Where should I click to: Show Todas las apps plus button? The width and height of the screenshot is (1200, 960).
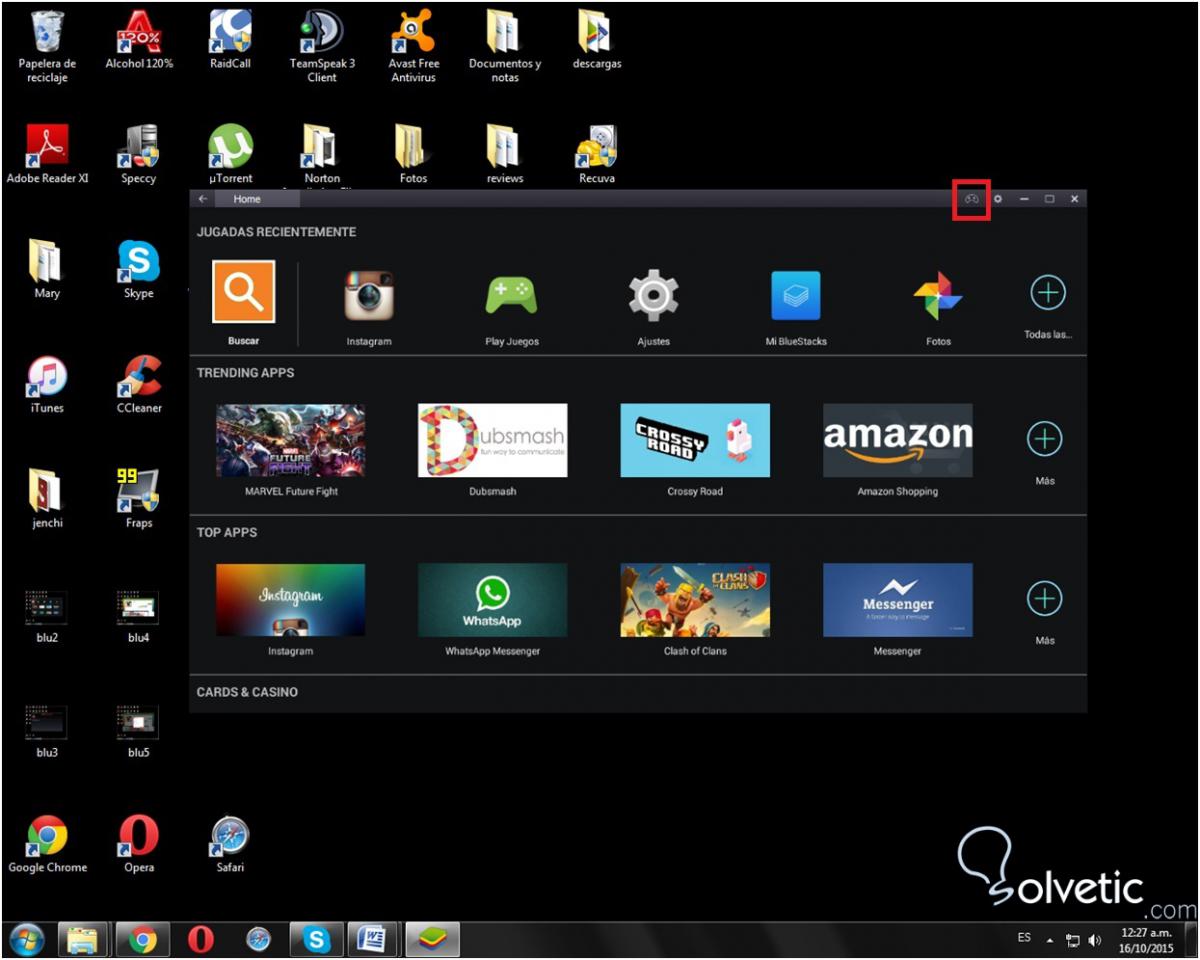(1047, 293)
